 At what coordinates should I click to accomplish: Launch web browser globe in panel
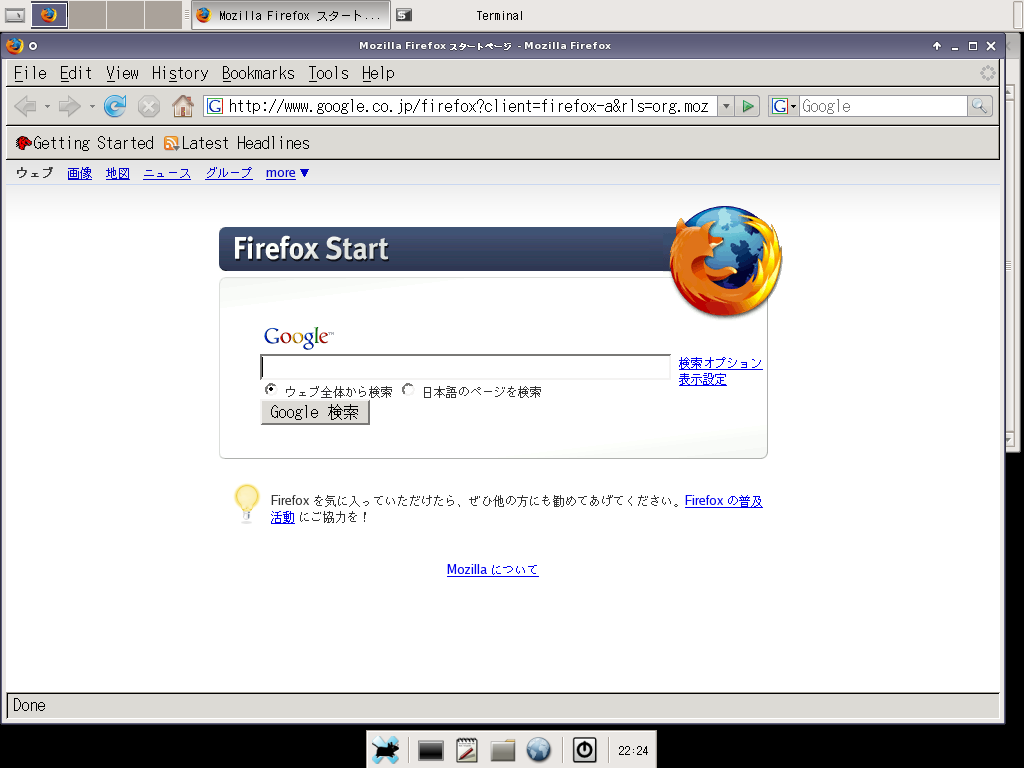pos(539,750)
